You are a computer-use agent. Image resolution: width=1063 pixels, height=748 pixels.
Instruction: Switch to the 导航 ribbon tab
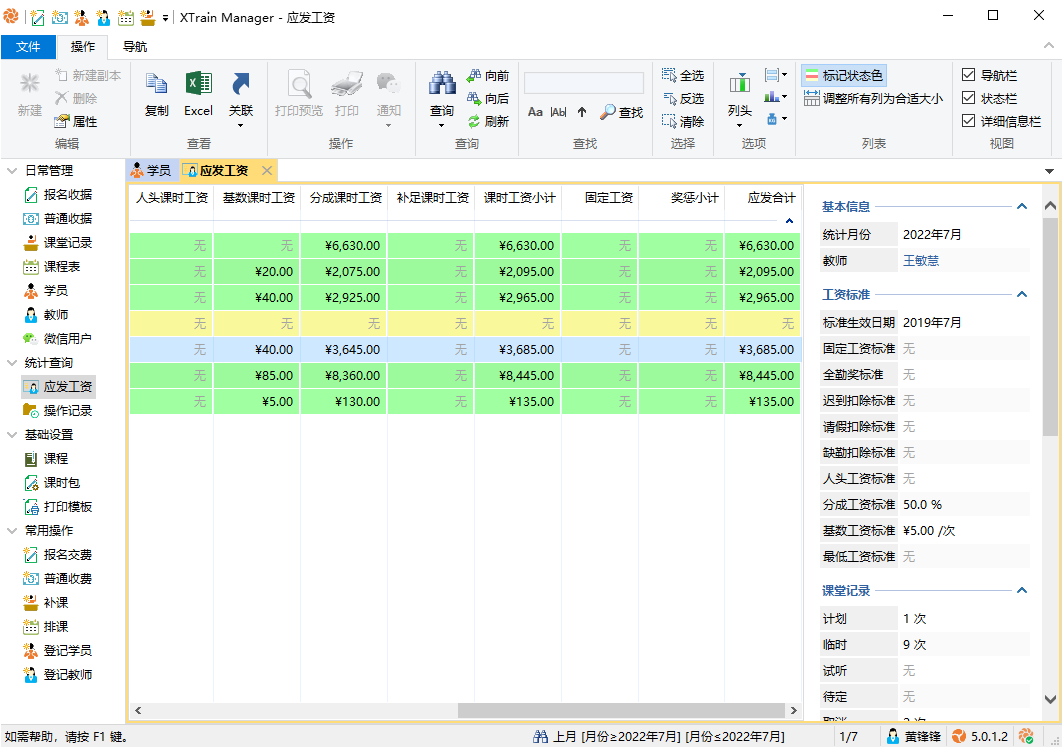click(x=135, y=47)
